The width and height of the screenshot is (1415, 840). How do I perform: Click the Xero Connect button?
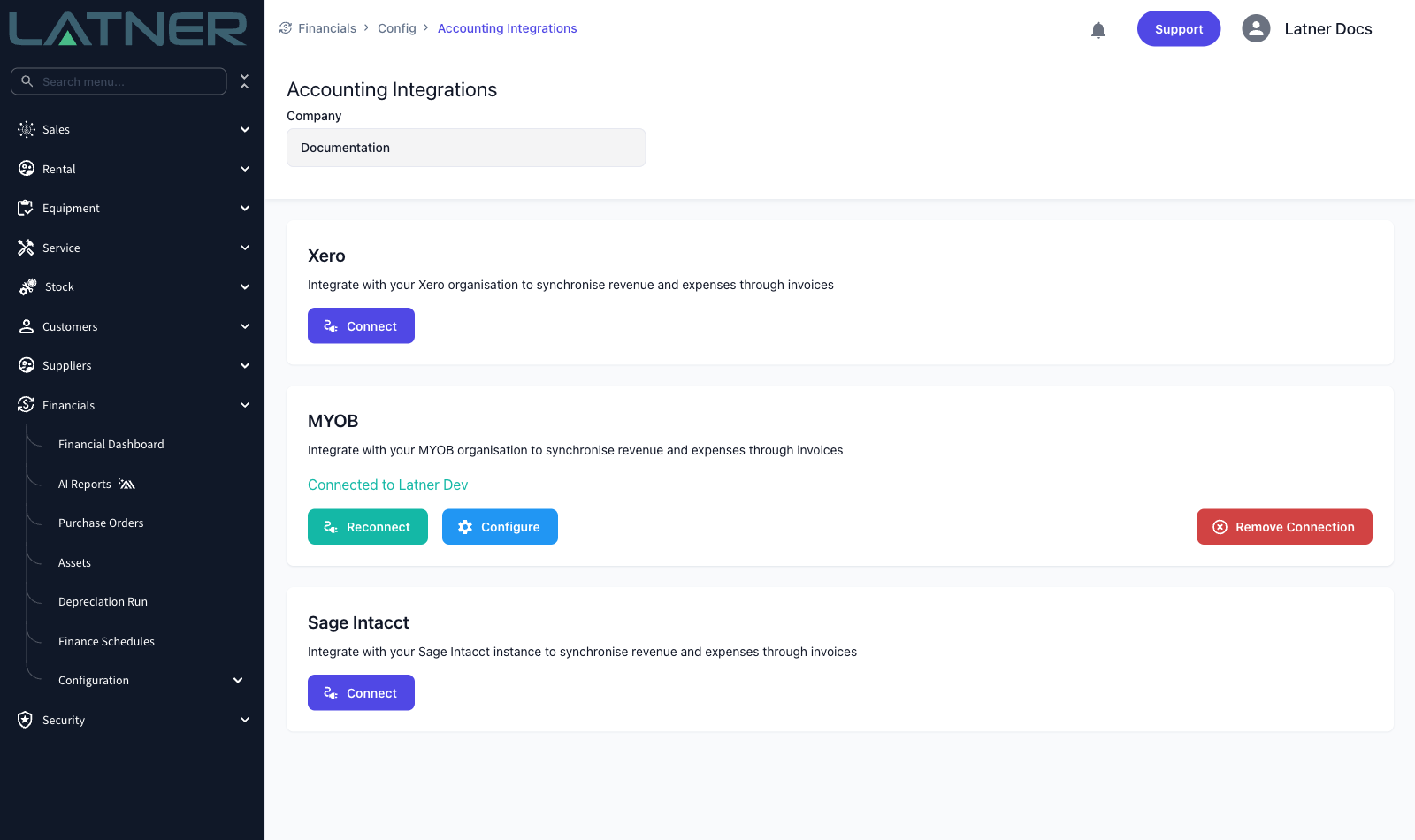click(x=361, y=325)
